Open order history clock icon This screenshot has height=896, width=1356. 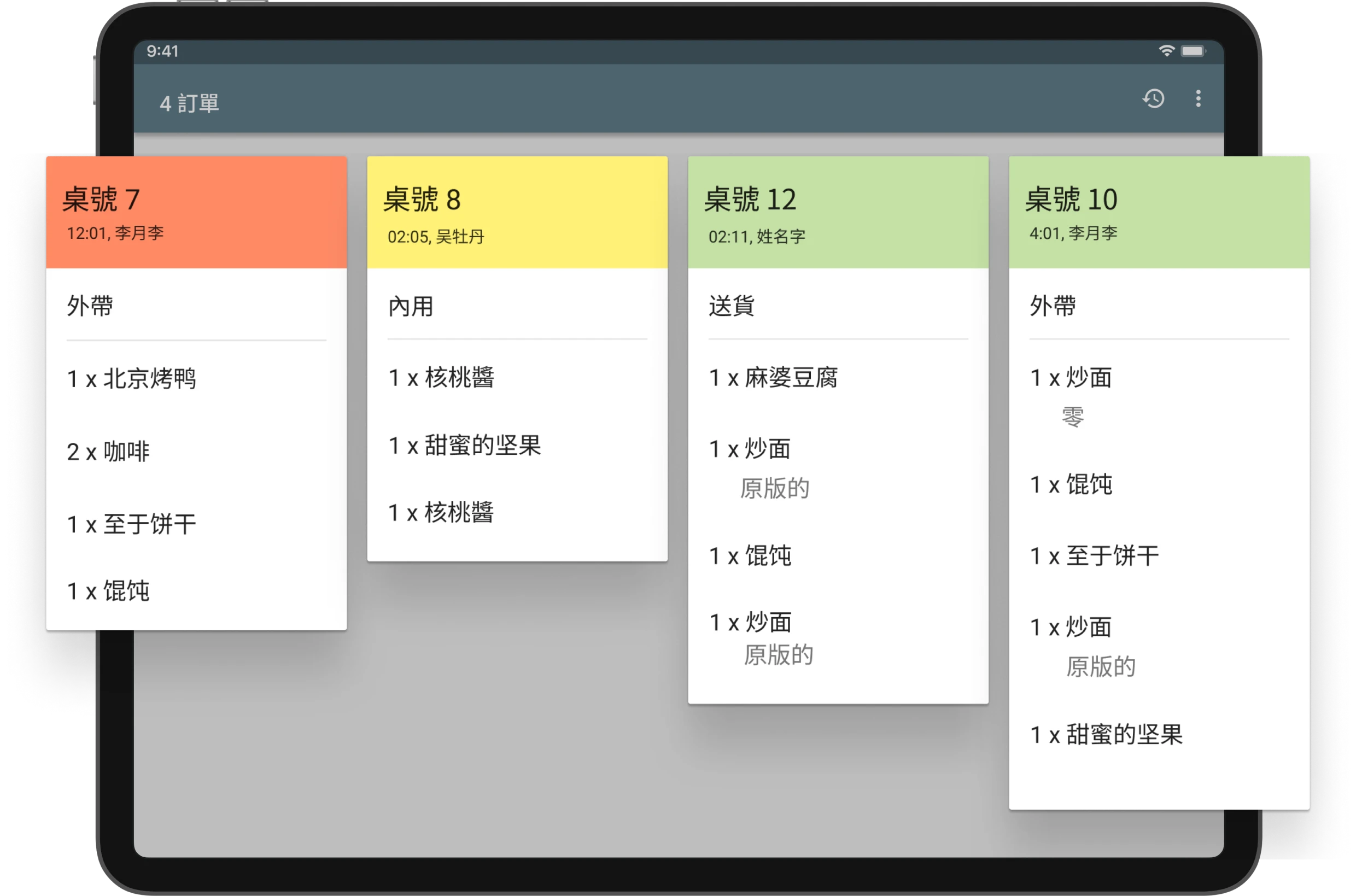click(1153, 99)
